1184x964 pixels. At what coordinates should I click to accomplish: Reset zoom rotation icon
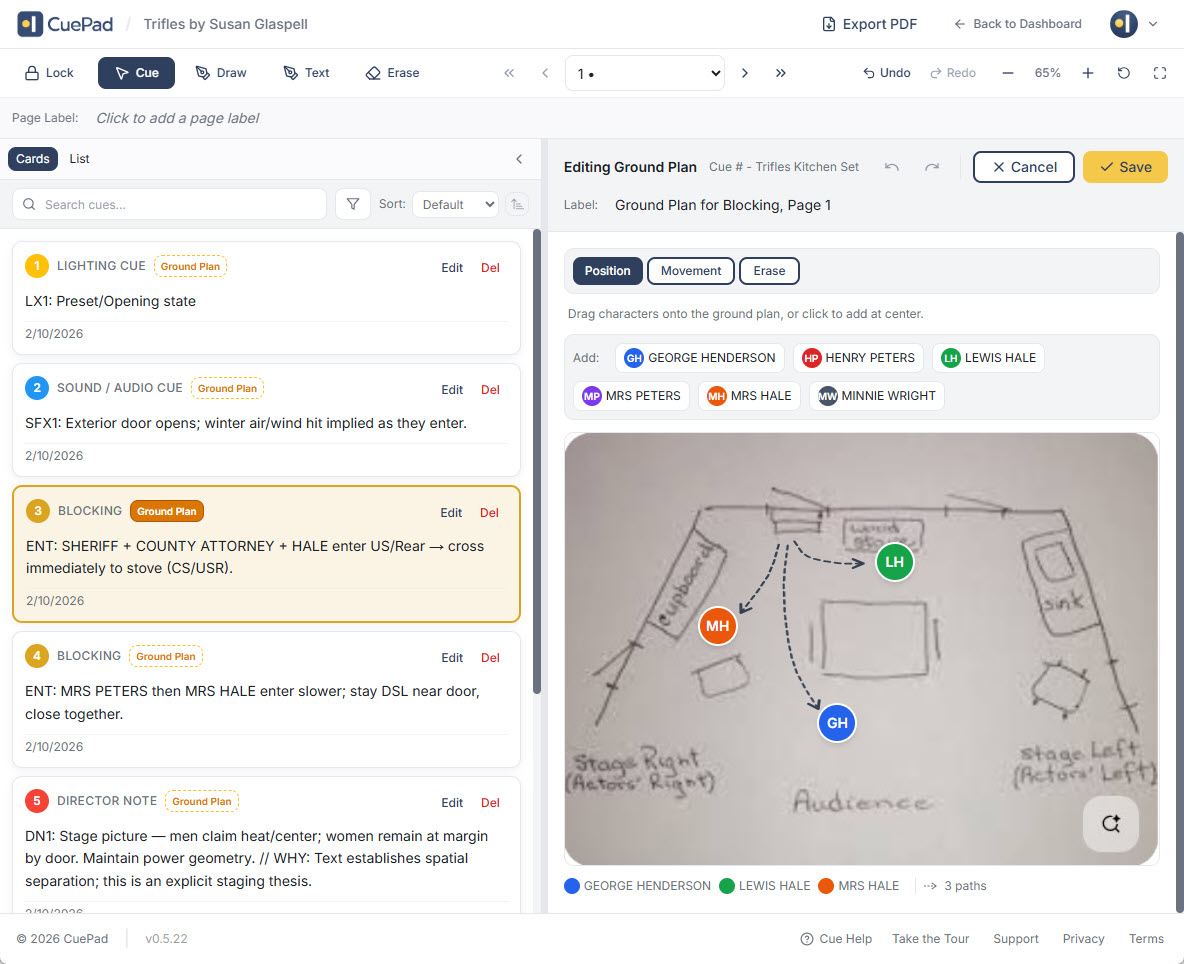coord(1124,73)
